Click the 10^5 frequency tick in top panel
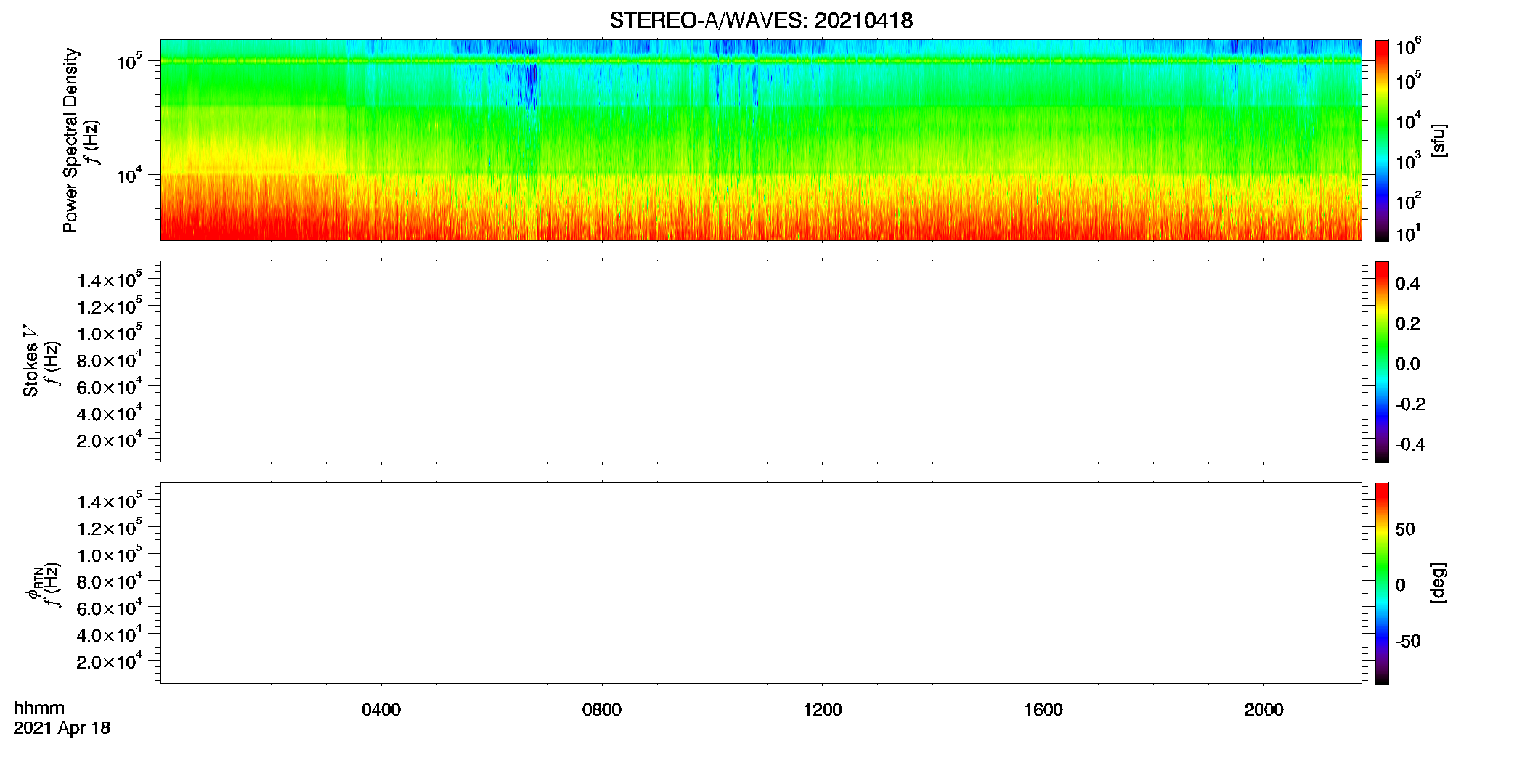The height and width of the screenshot is (784, 1522). point(129,61)
